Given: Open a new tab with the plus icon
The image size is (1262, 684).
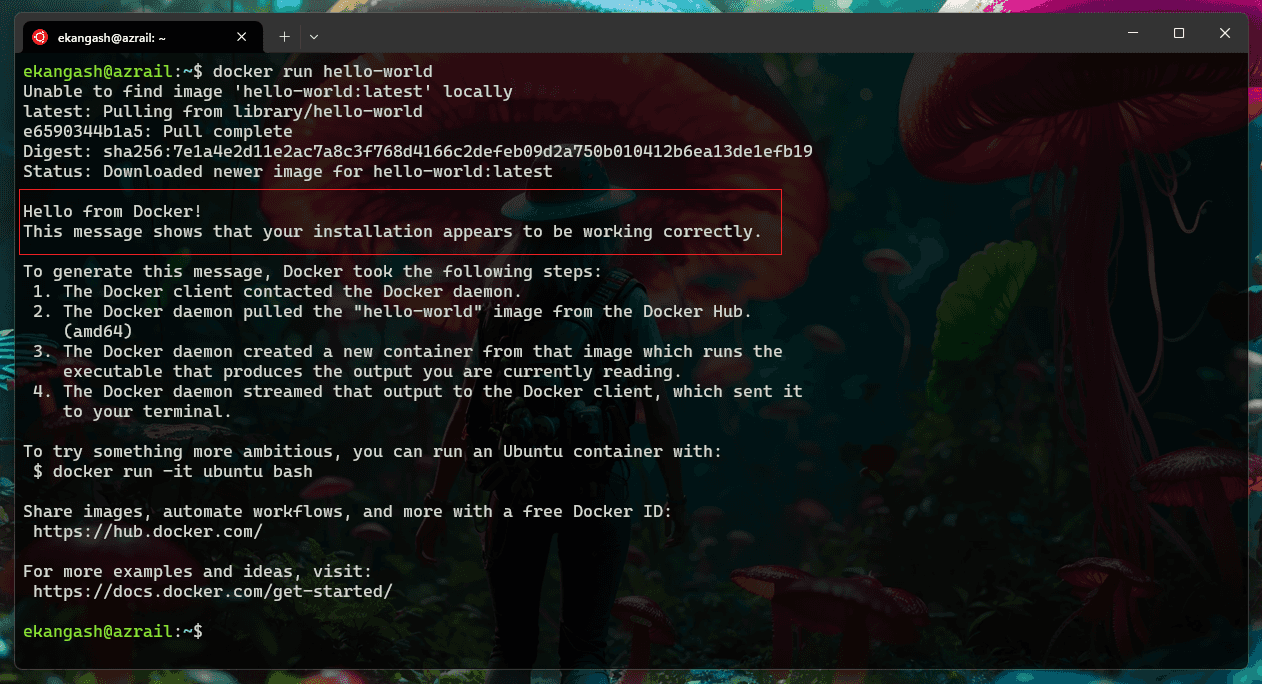Looking at the screenshot, I should pos(284,37).
